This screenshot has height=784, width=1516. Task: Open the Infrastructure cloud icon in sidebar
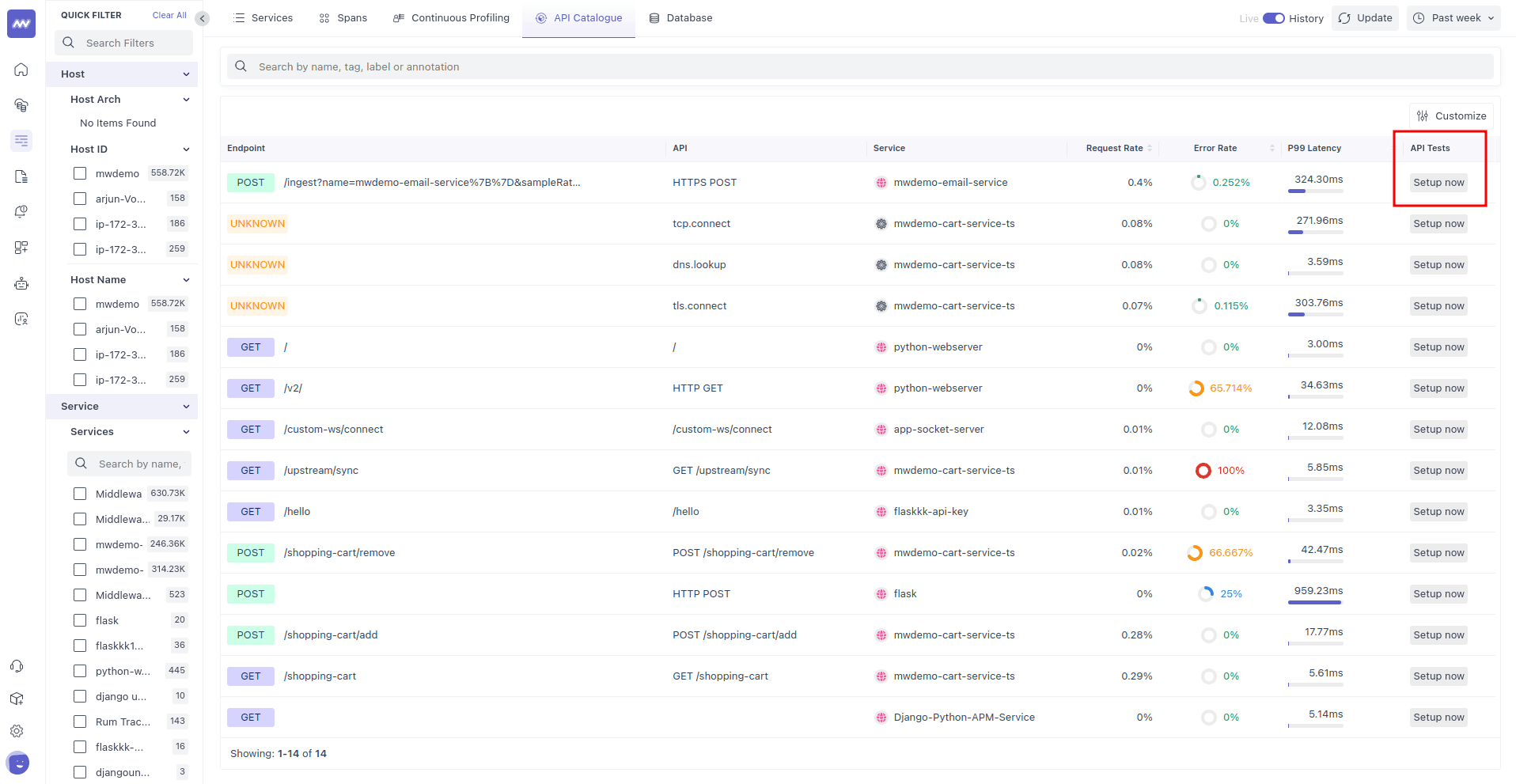pyautogui.click(x=21, y=105)
